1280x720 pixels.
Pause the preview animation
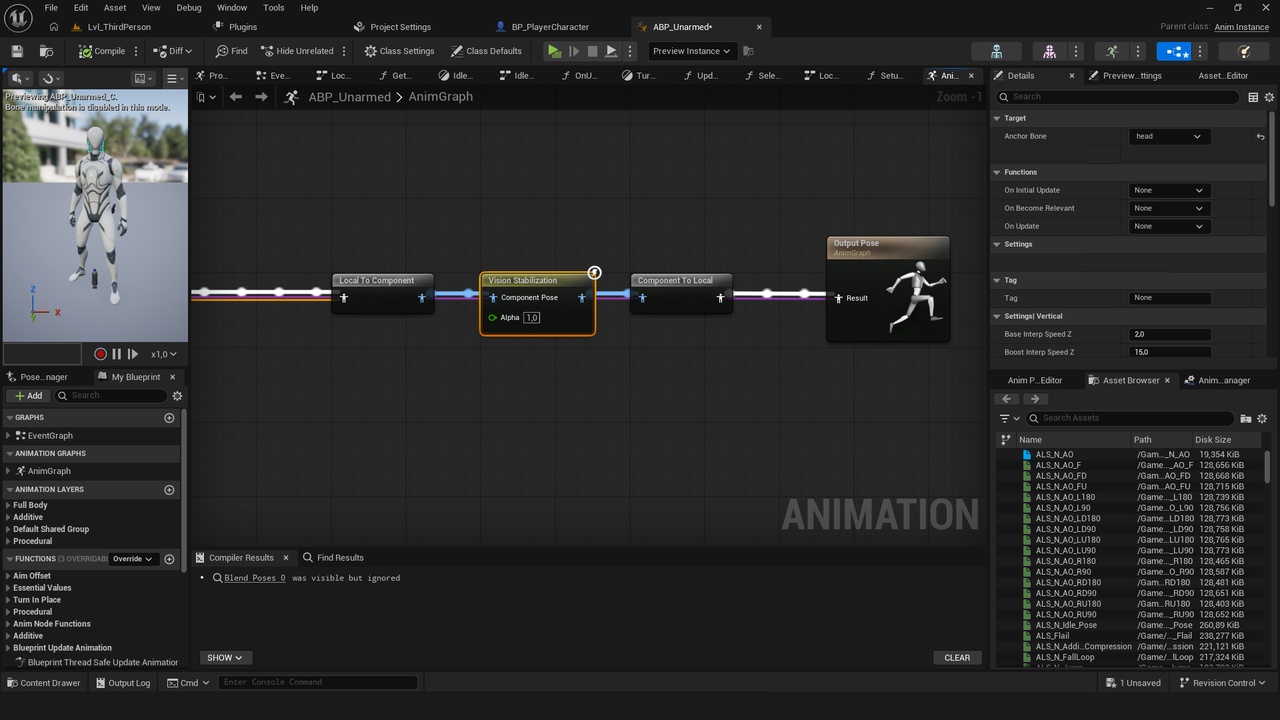pos(116,354)
